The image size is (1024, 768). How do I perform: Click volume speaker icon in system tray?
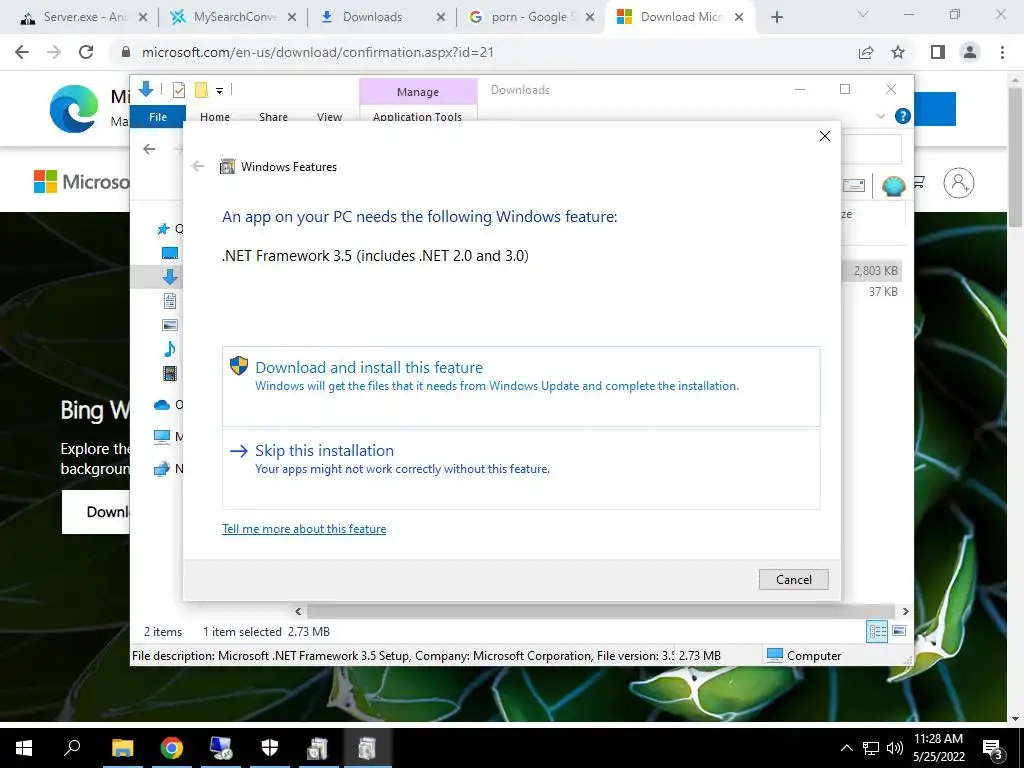click(x=895, y=748)
